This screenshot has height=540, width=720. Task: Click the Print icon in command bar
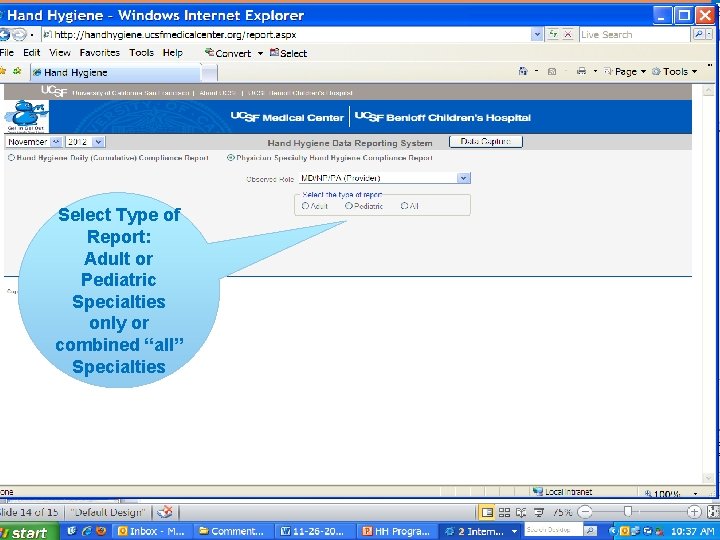pos(581,71)
